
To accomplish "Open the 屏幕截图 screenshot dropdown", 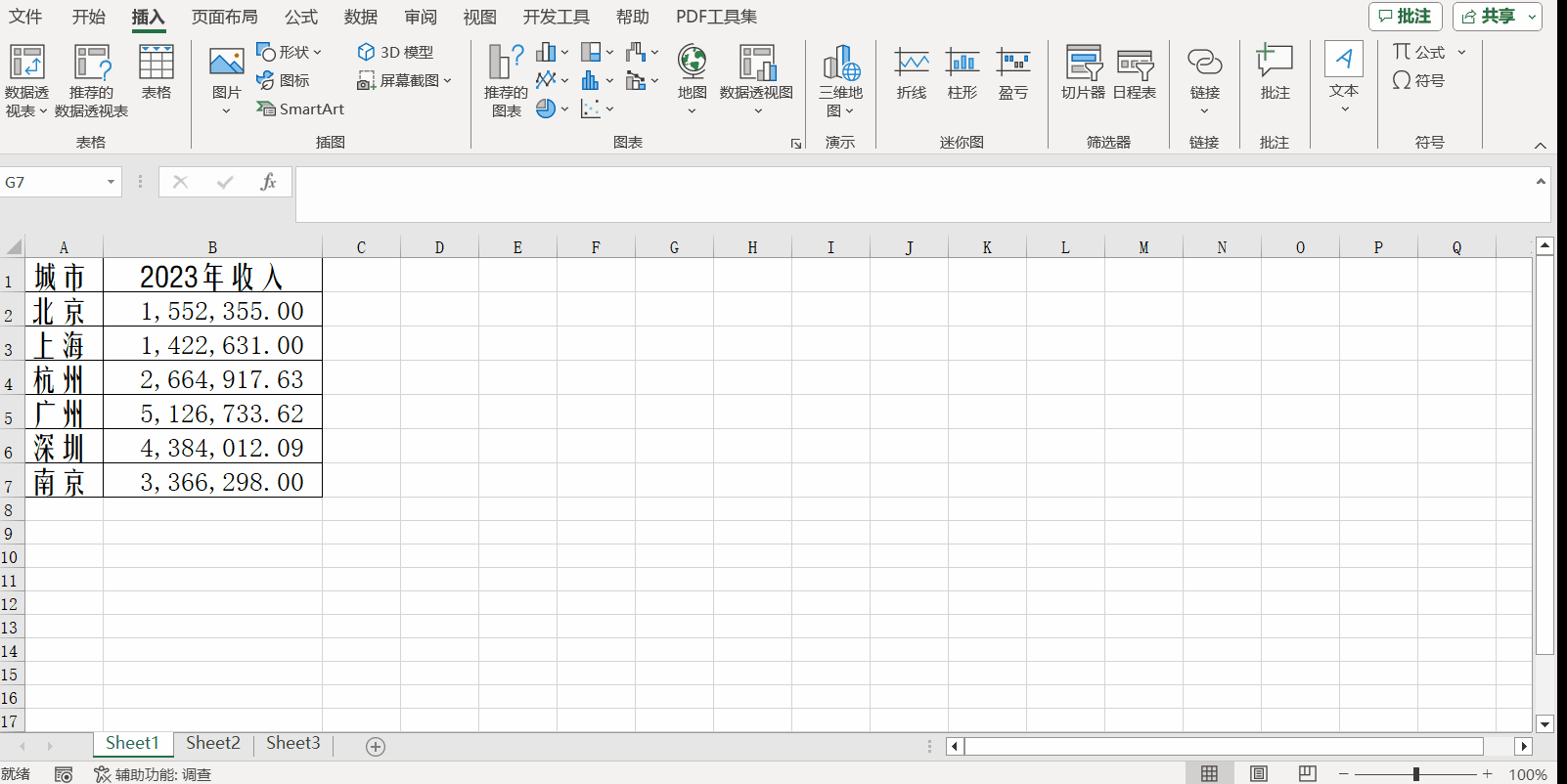I will (405, 81).
